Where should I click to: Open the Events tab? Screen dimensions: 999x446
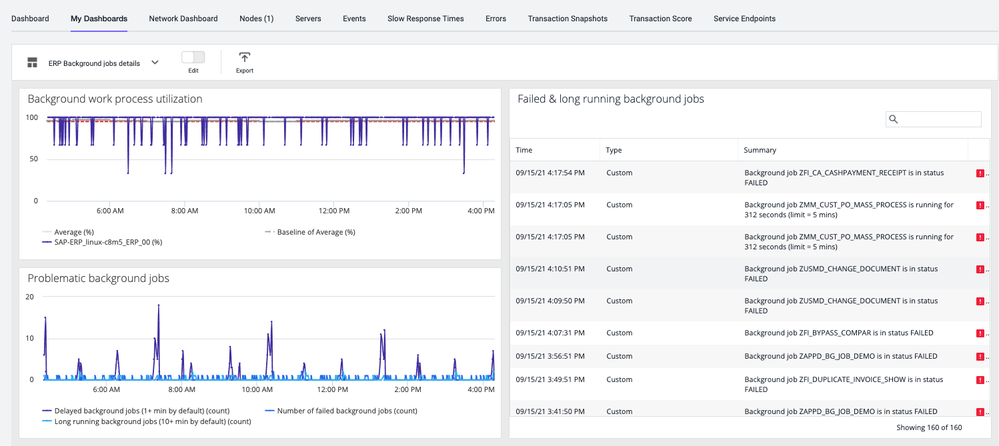[x=354, y=18]
